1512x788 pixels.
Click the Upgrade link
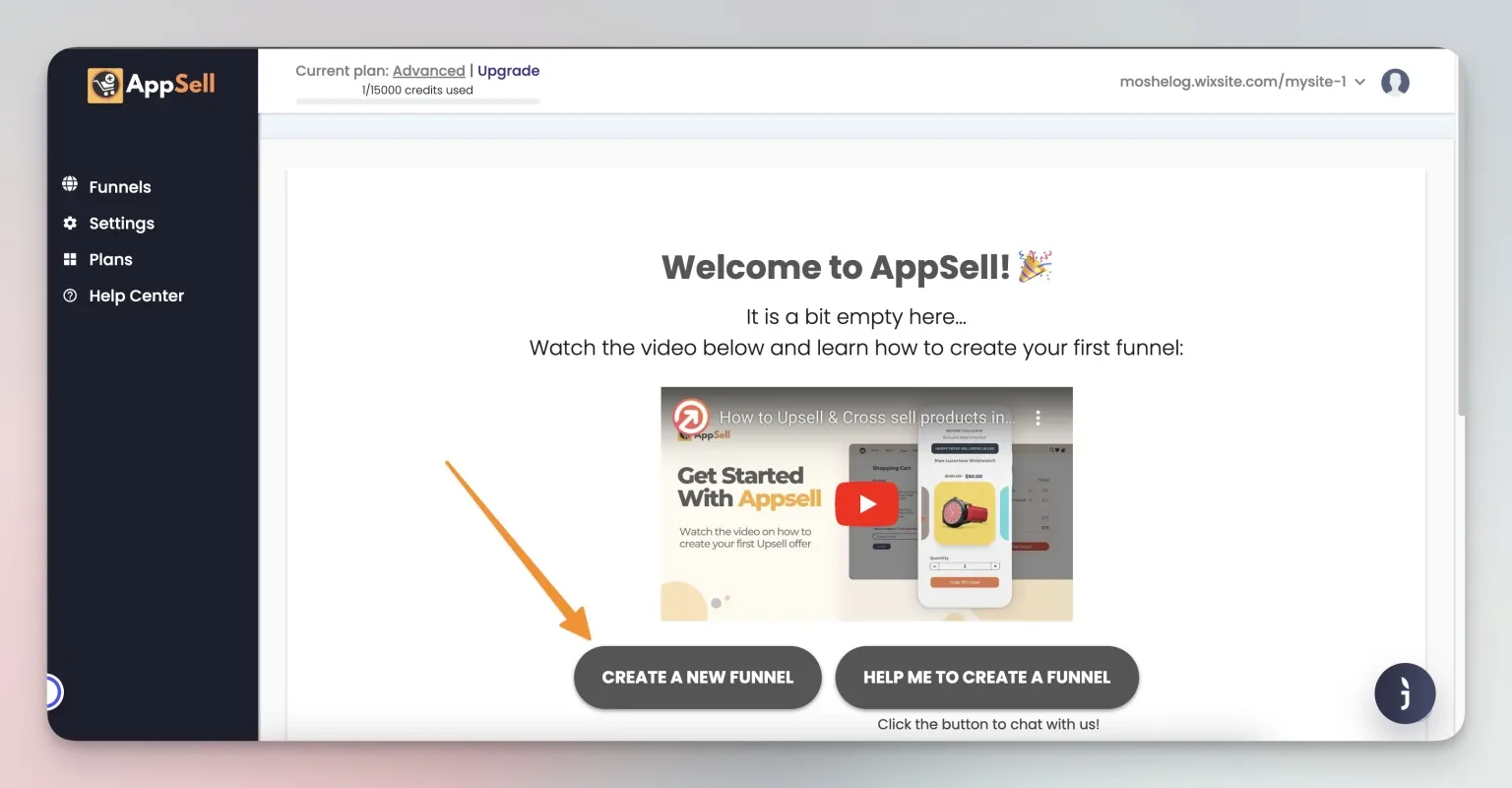click(508, 71)
